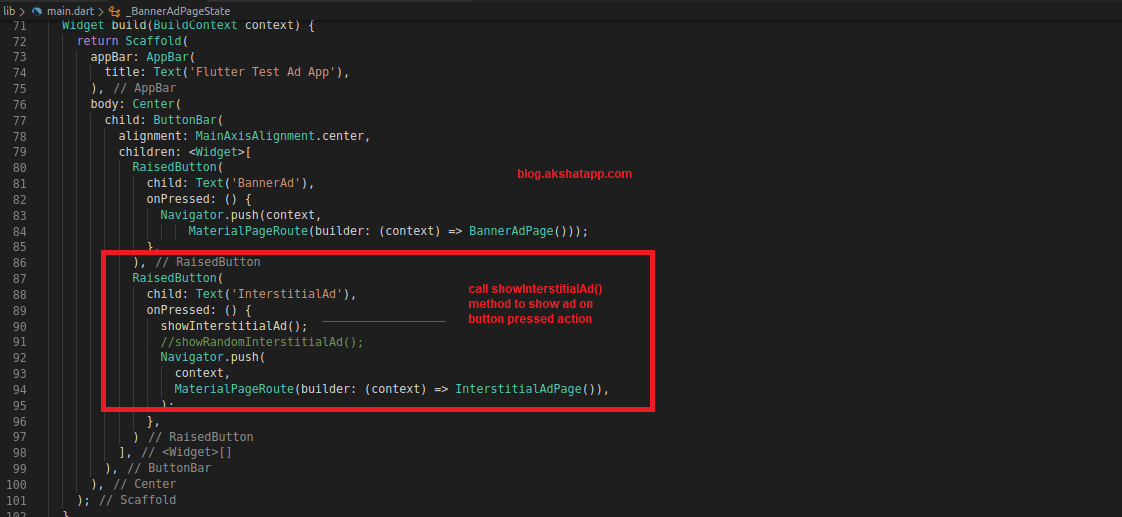Click the chevron after lib breadcrumb

[22, 9]
